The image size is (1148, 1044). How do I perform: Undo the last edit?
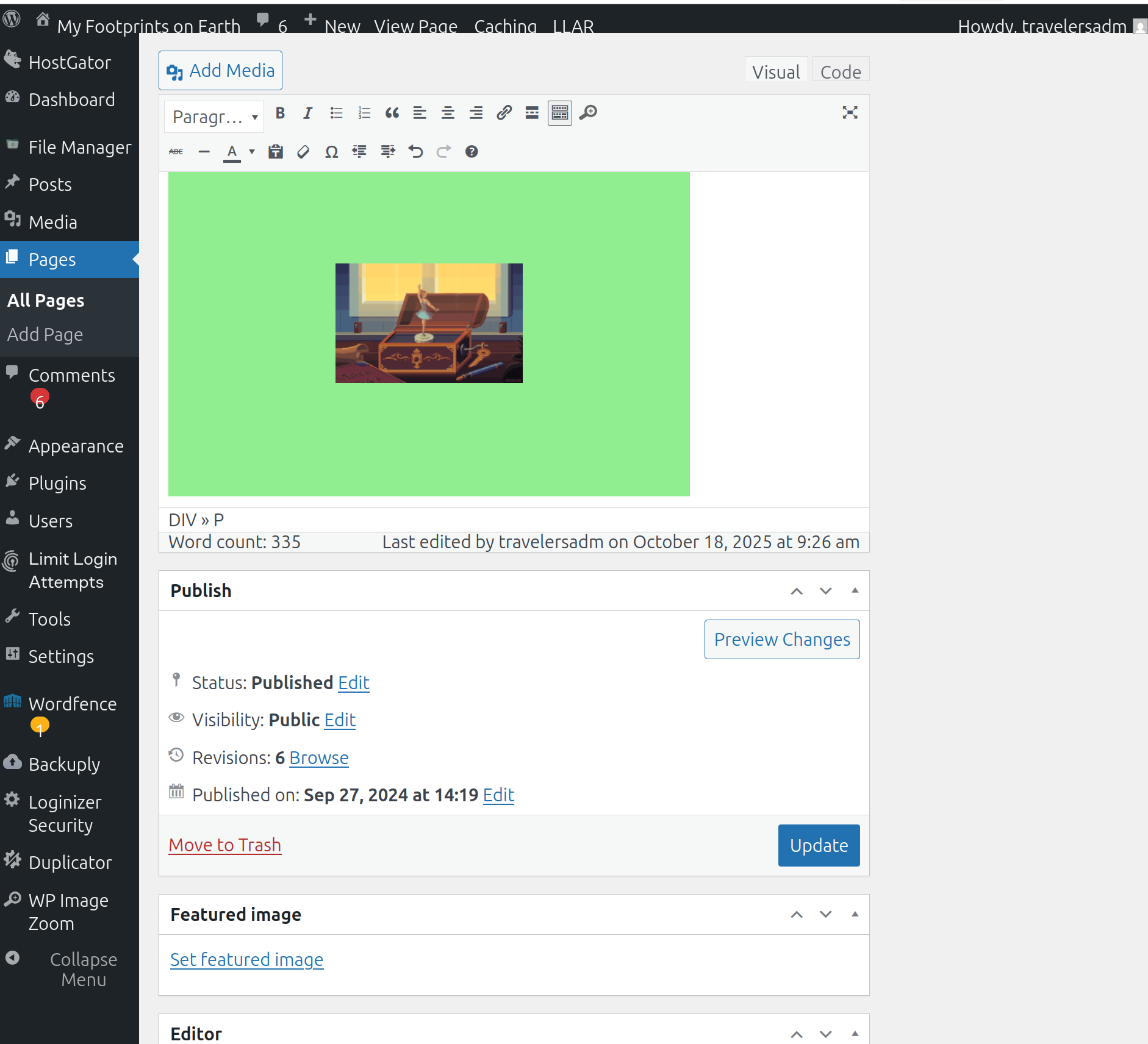[x=415, y=152]
